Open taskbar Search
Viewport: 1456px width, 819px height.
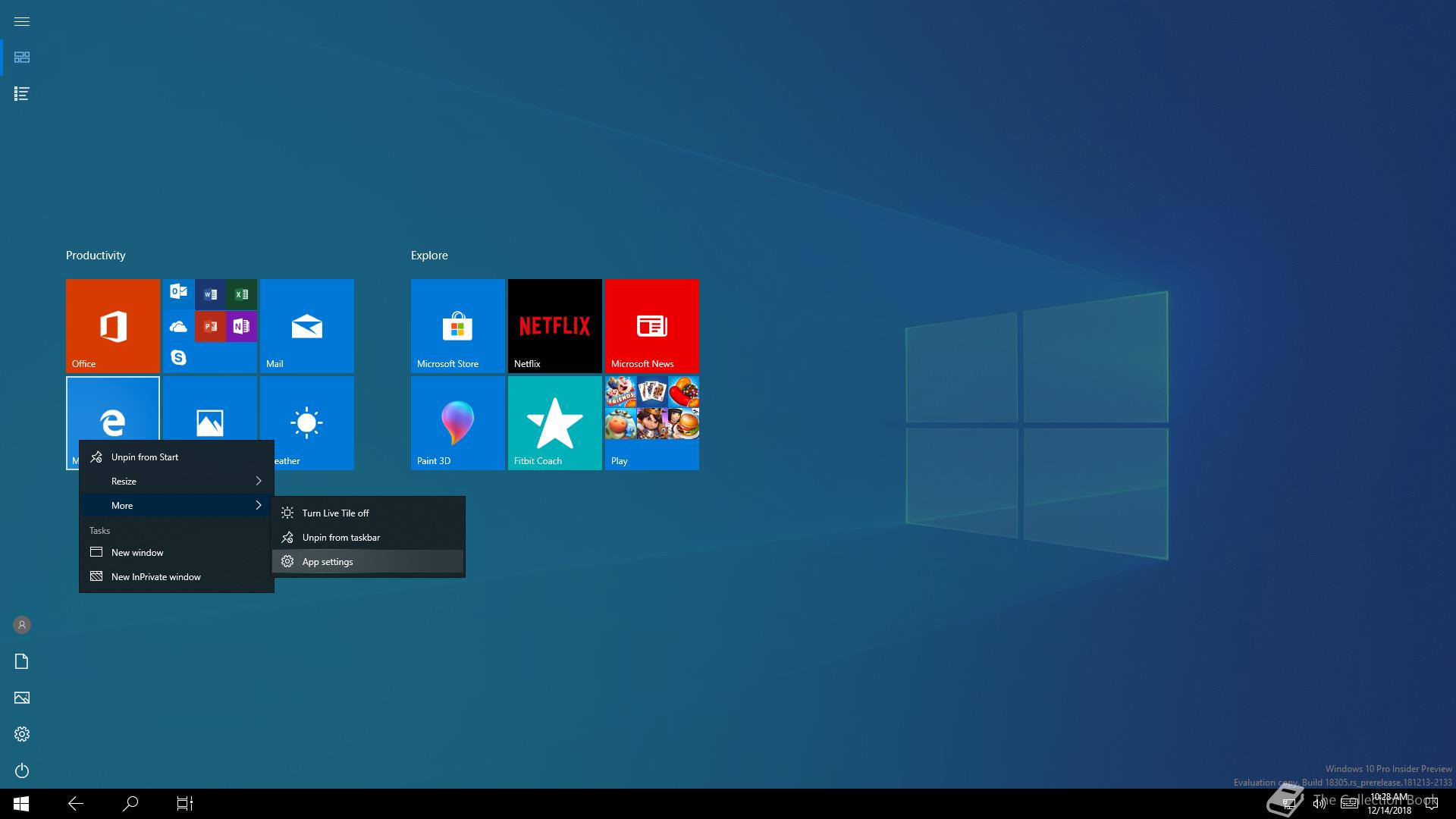point(130,804)
